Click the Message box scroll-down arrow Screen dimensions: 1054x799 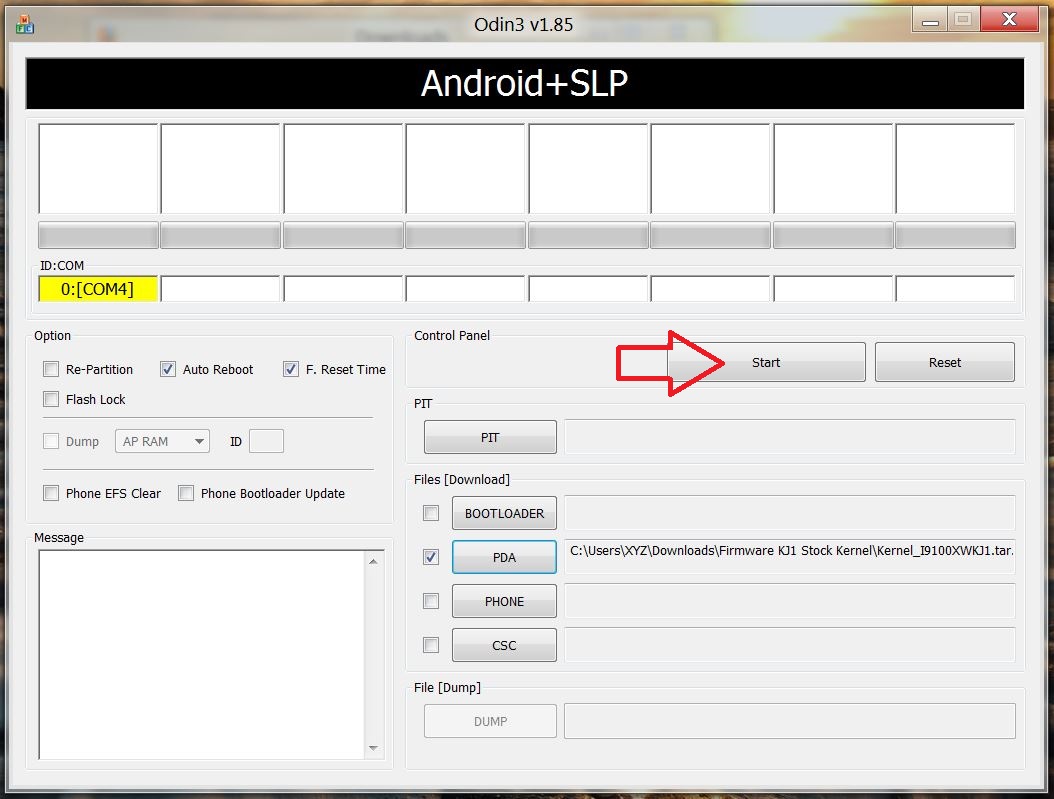[374, 748]
